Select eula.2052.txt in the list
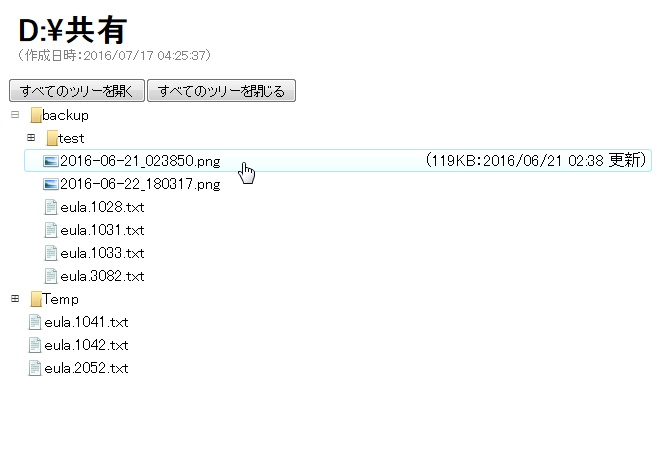Viewport: 660px width, 462px height. click(86, 369)
